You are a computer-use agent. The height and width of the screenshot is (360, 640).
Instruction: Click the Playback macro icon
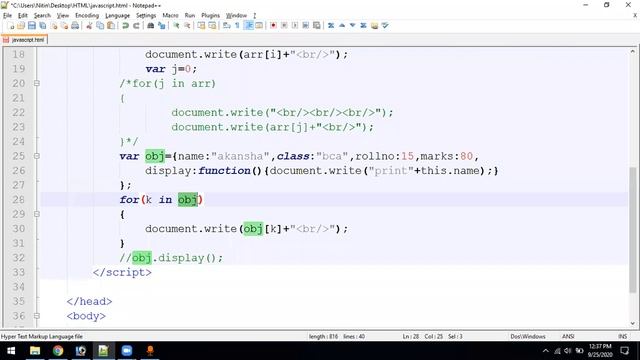(295, 26)
